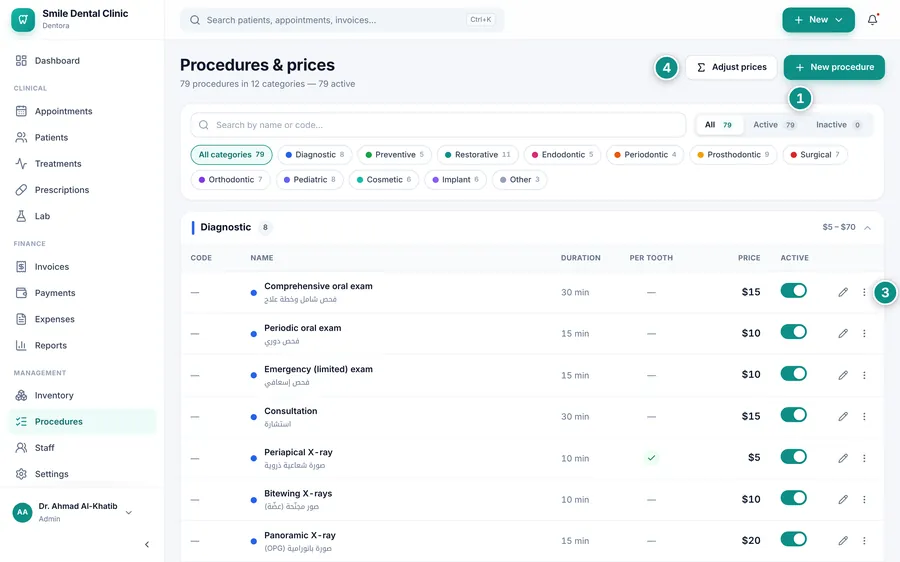The image size is (900, 562).
Task: Filter by the Restorative category
Action: pos(478,155)
